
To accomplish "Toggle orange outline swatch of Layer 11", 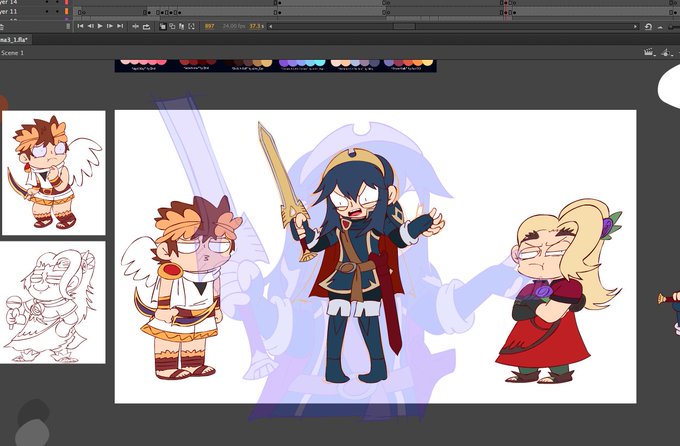I will coord(66,12).
